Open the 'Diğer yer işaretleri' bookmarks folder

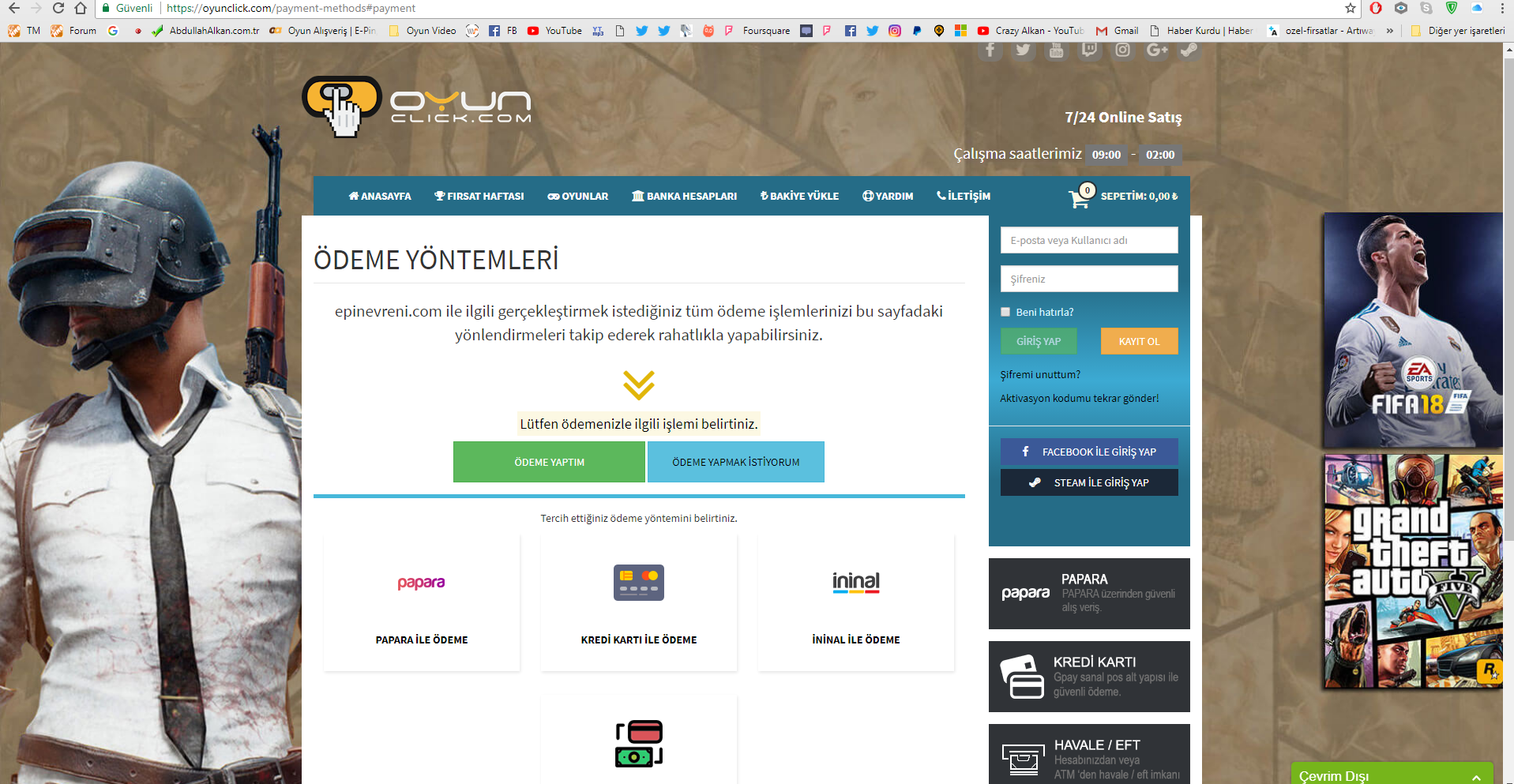[x=1458, y=31]
